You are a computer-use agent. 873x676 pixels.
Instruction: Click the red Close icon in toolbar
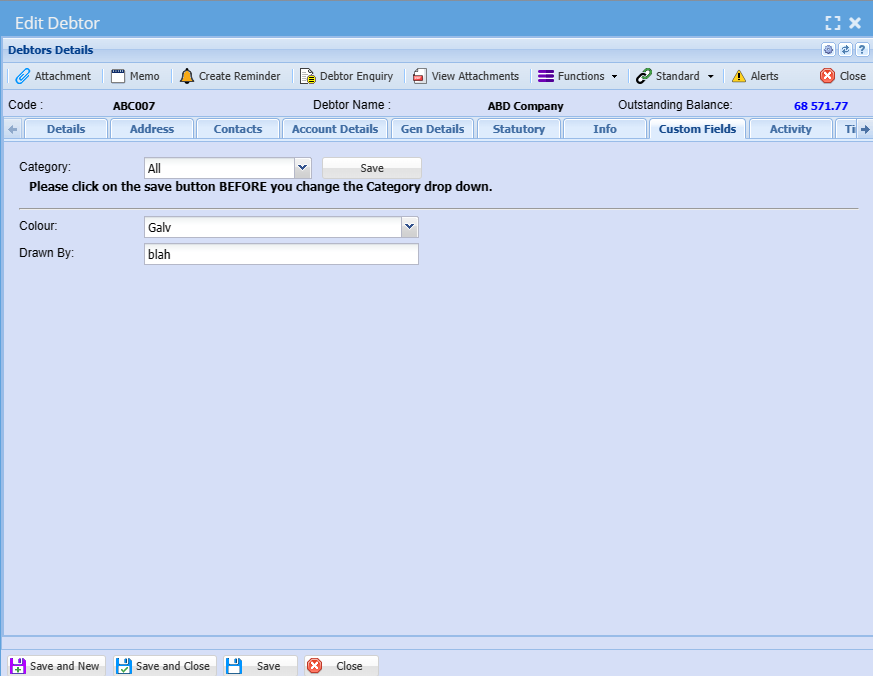point(827,76)
